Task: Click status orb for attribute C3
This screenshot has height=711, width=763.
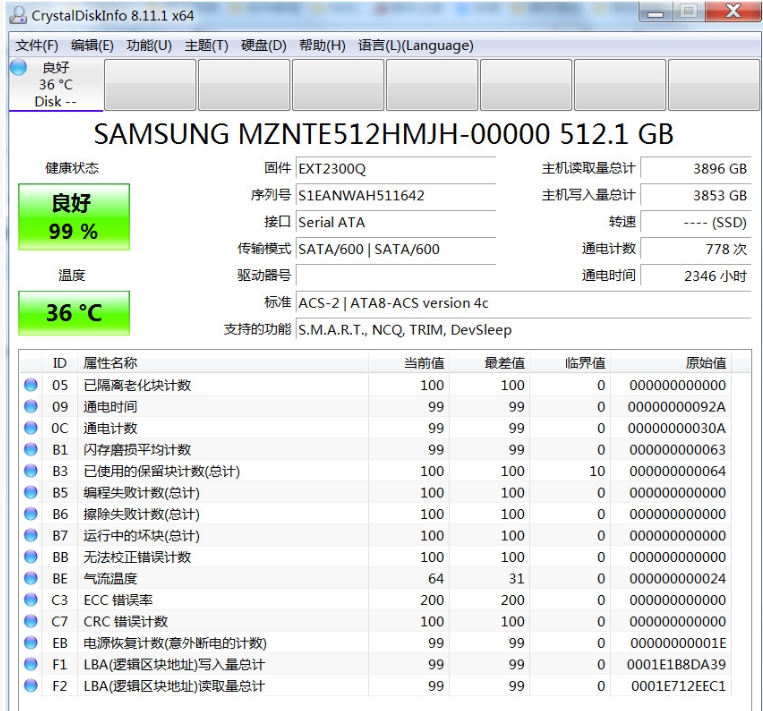Action: point(31,600)
